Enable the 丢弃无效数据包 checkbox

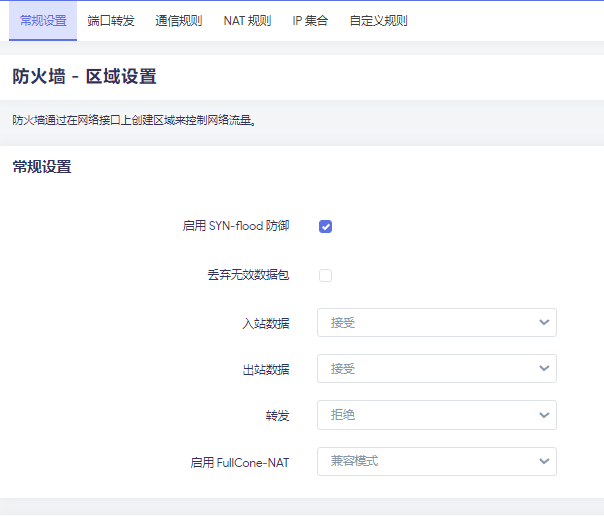[x=325, y=275]
